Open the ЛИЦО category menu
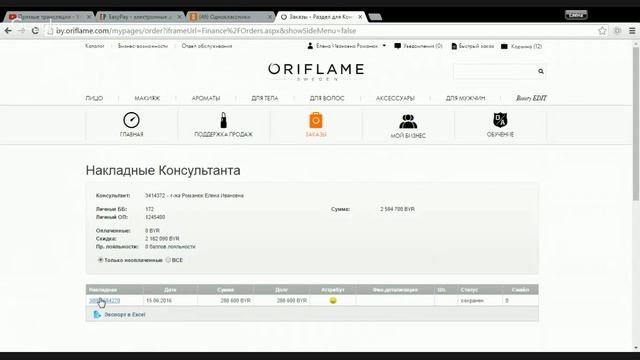This screenshot has width=640, height=360. (x=94, y=98)
